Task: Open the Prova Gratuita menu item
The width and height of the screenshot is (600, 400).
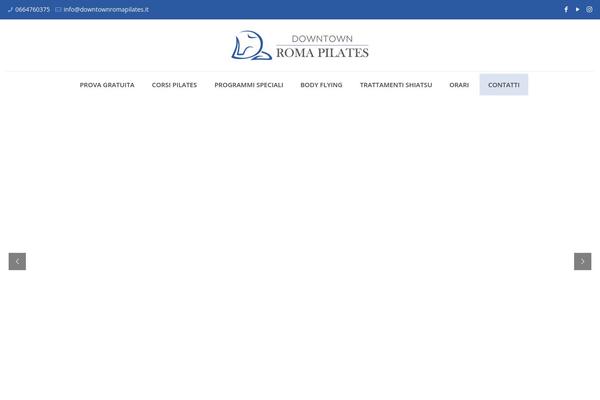Action: tap(107, 85)
